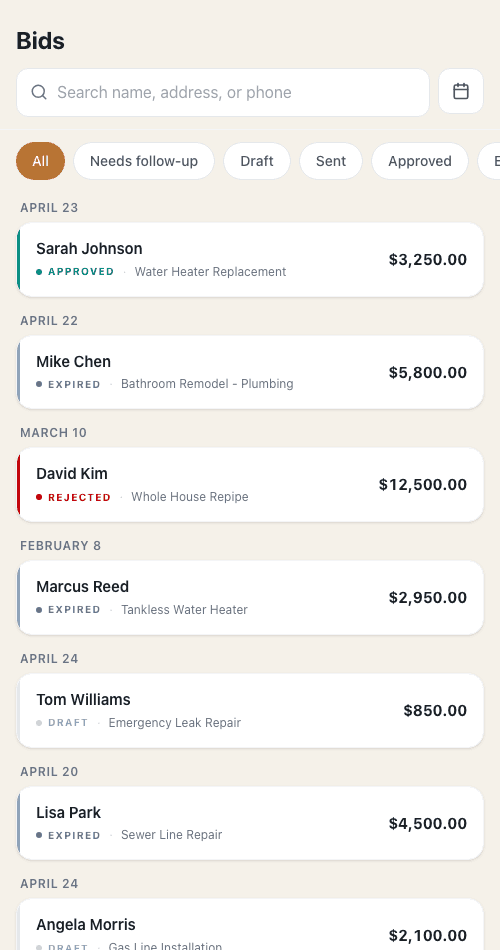The height and width of the screenshot is (950, 500).
Task: Switch to the Sent filter
Action: click(331, 161)
